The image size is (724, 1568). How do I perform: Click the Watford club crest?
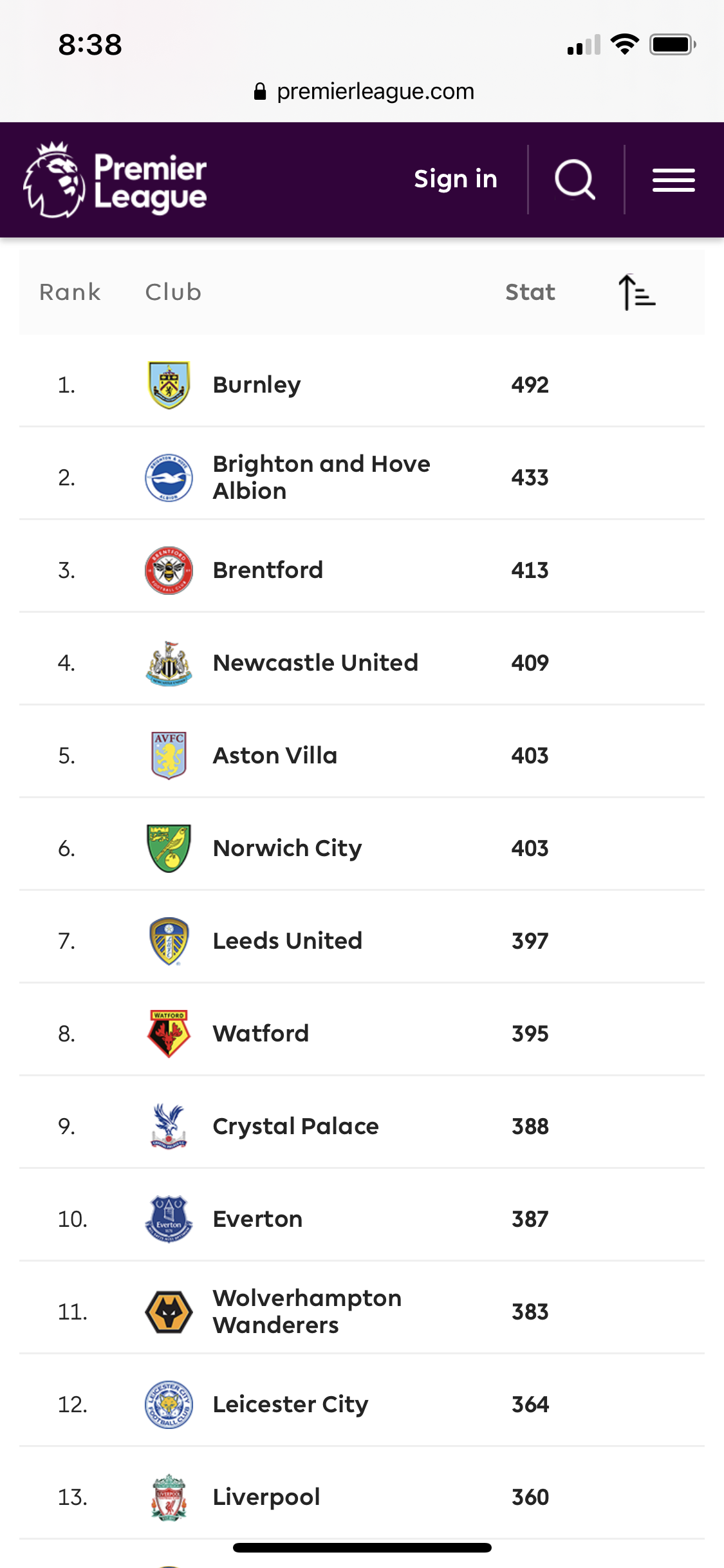click(x=169, y=1034)
